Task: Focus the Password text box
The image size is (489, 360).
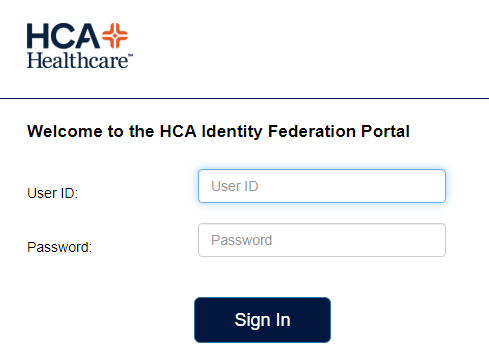Action: coord(322,240)
